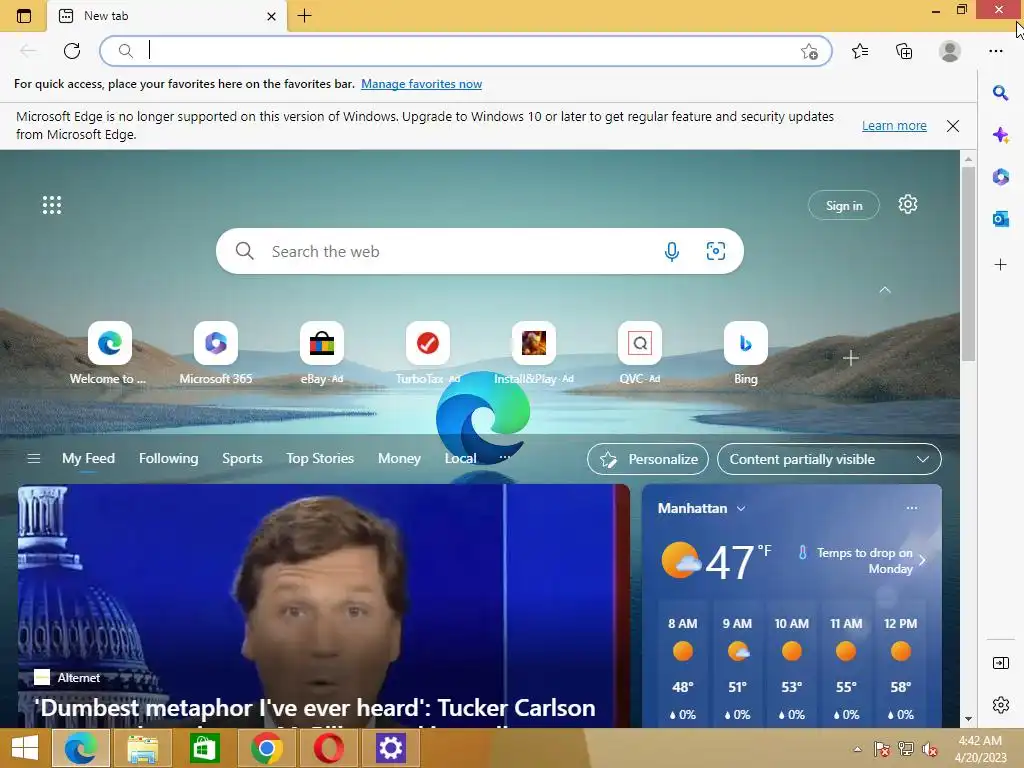This screenshot has width=1024, height=768.
Task: Open weather card more options ellipsis
Action: [x=912, y=508]
